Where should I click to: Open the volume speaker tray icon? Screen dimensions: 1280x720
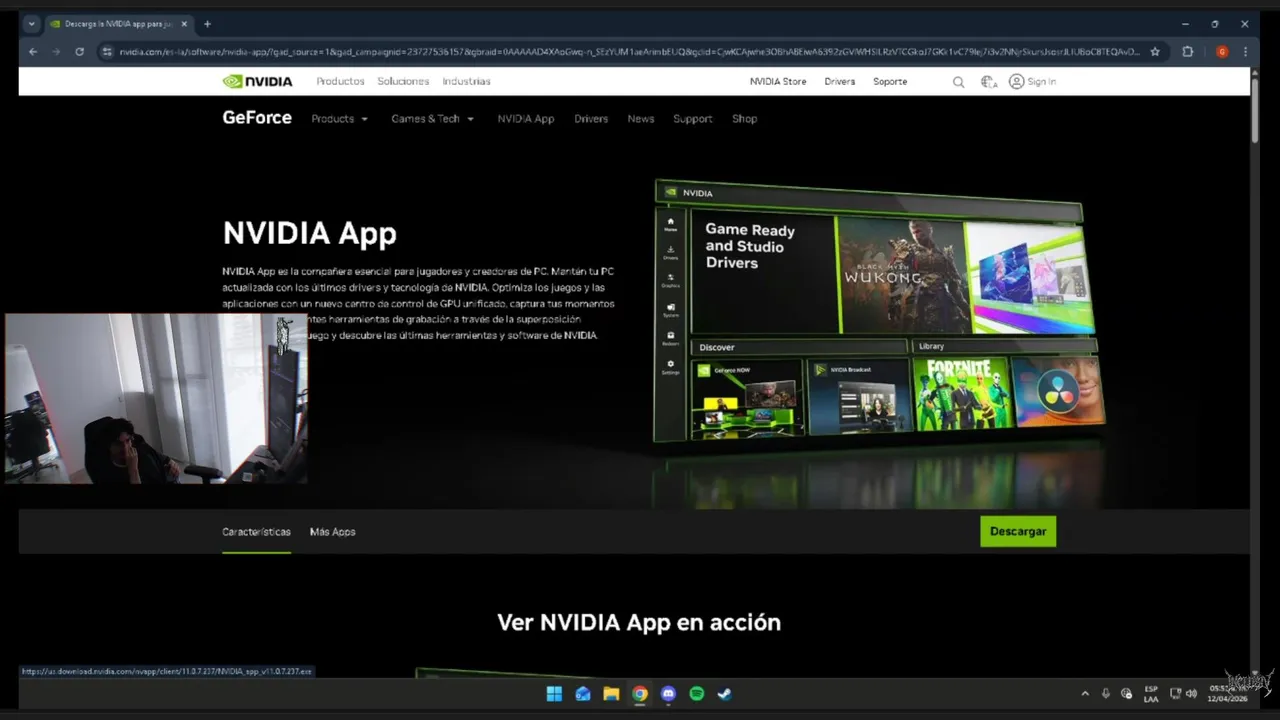point(1192,694)
